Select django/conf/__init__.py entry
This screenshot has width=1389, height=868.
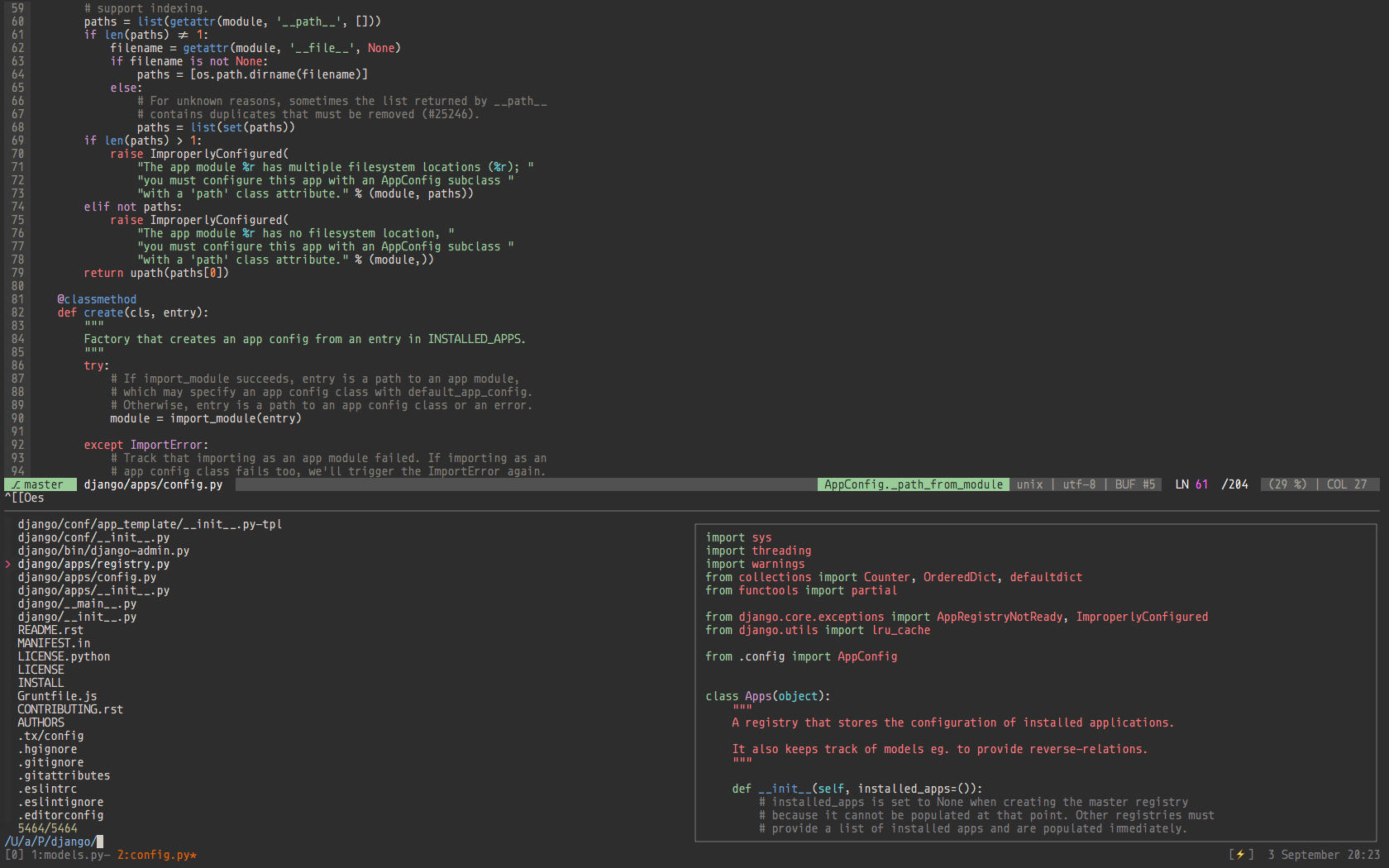pyautogui.click(x=93, y=537)
